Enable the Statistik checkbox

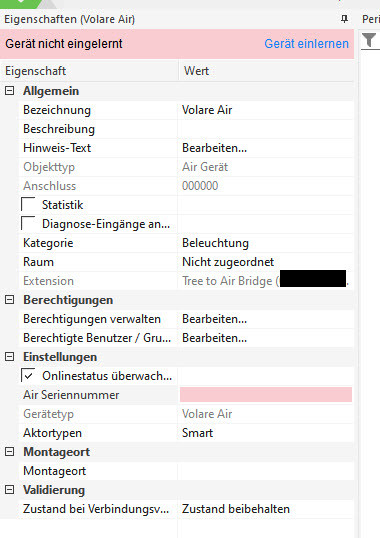coord(28,204)
